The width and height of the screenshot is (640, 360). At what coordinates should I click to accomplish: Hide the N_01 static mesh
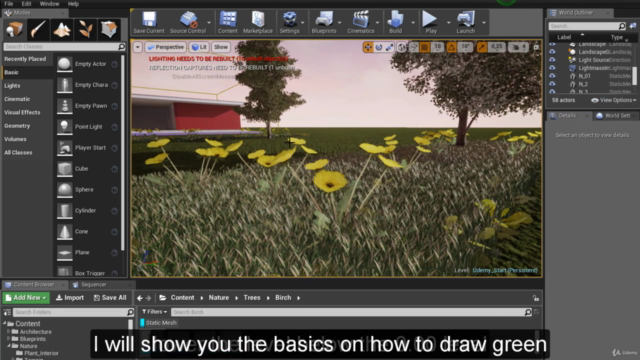[x=552, y=76]
